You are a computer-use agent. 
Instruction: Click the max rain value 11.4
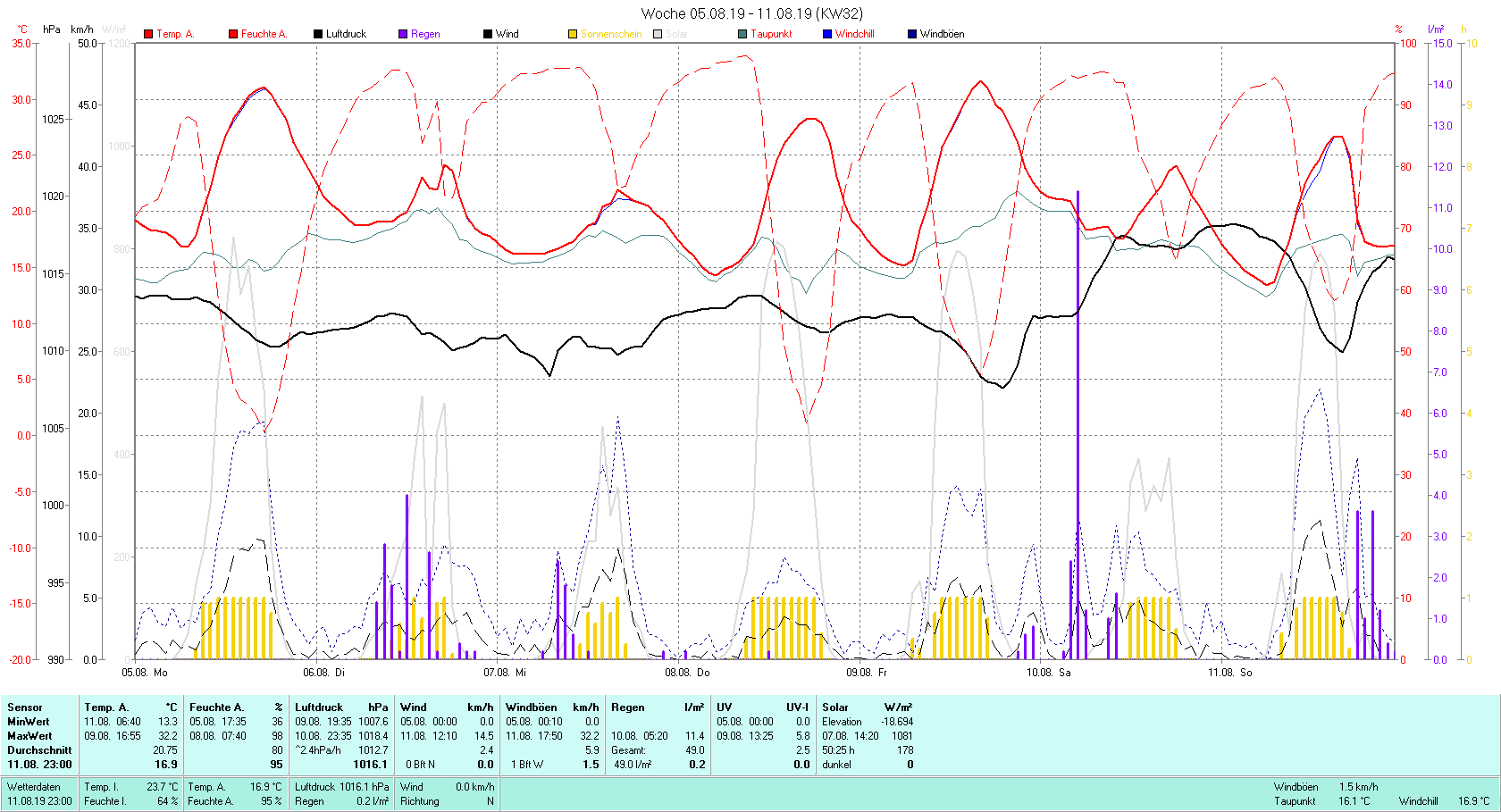695,736
